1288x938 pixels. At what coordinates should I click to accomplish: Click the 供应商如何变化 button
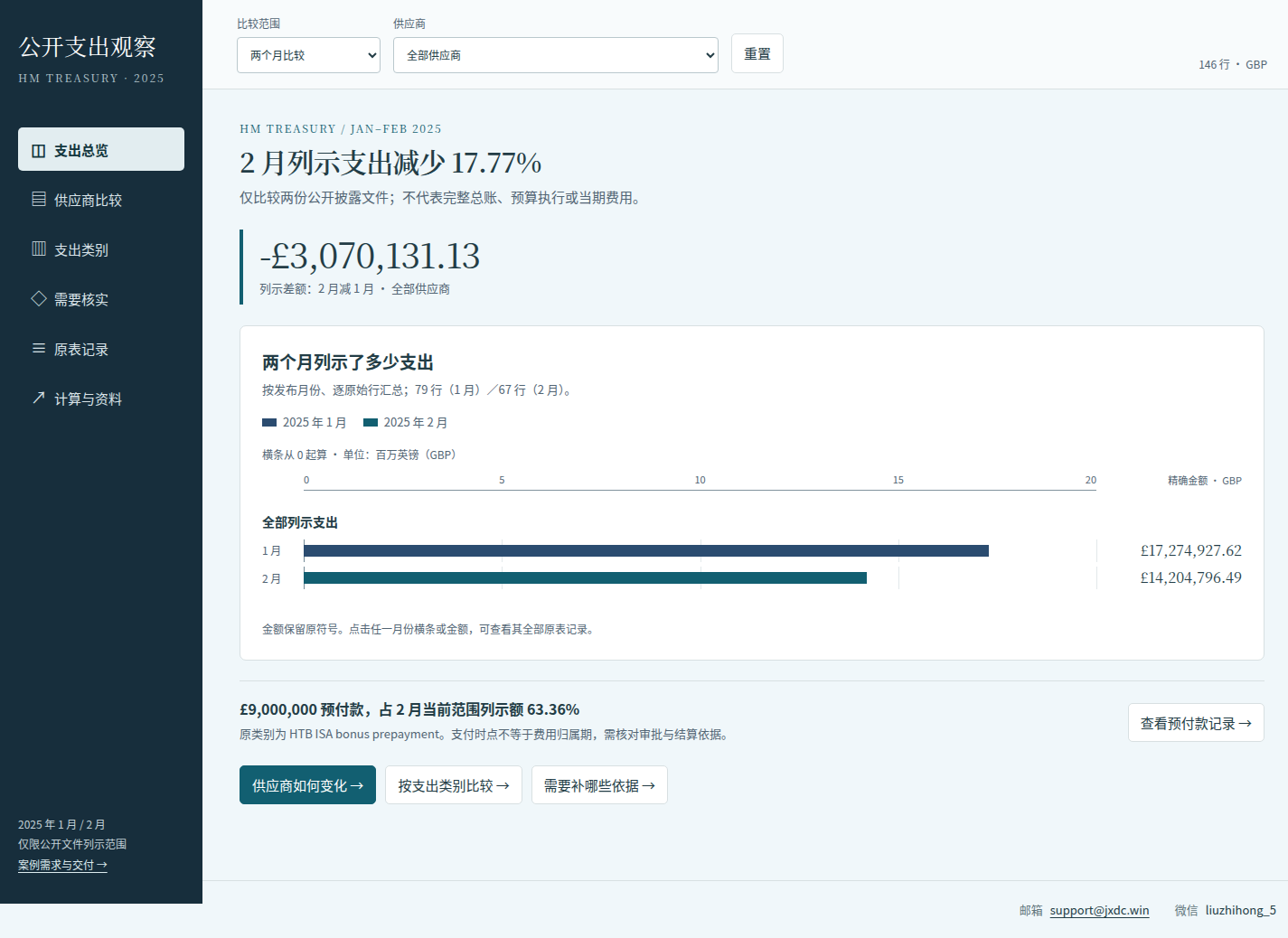coord(307,785)
